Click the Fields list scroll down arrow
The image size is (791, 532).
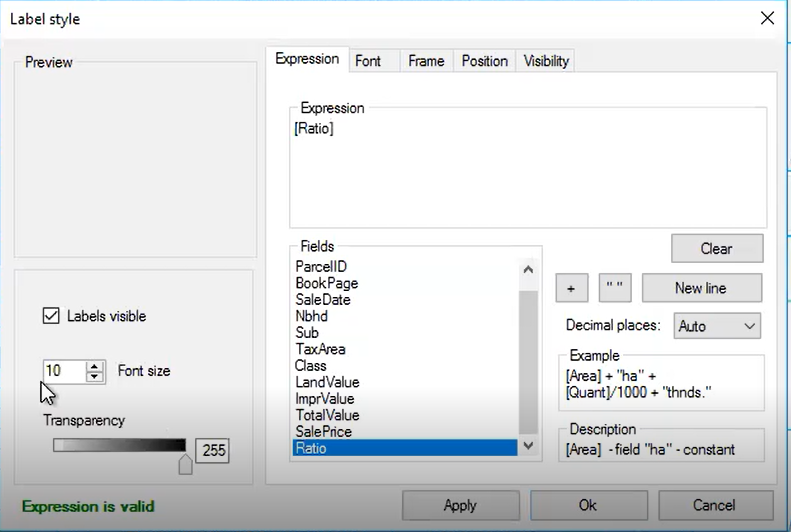coord(528,446)
